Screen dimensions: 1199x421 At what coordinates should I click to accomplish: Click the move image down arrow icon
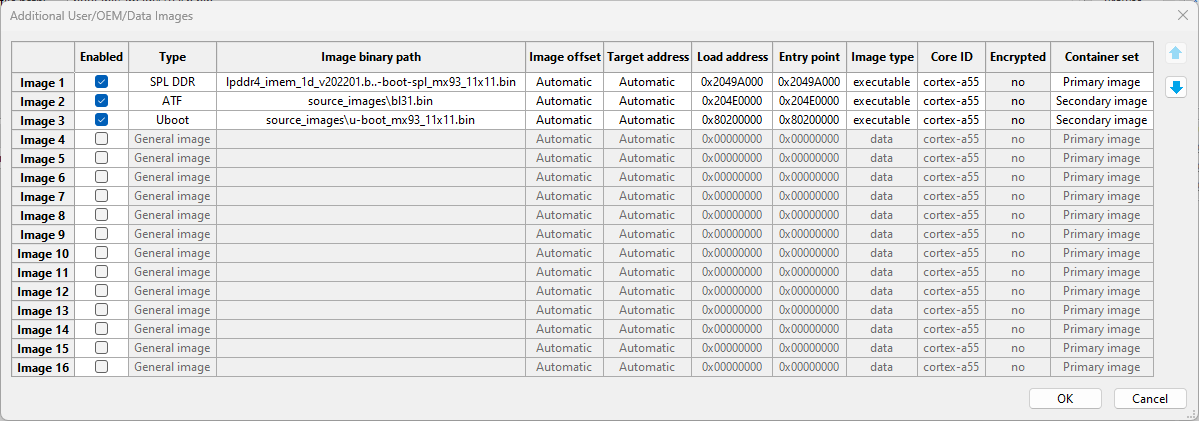tap(1175, 87)
